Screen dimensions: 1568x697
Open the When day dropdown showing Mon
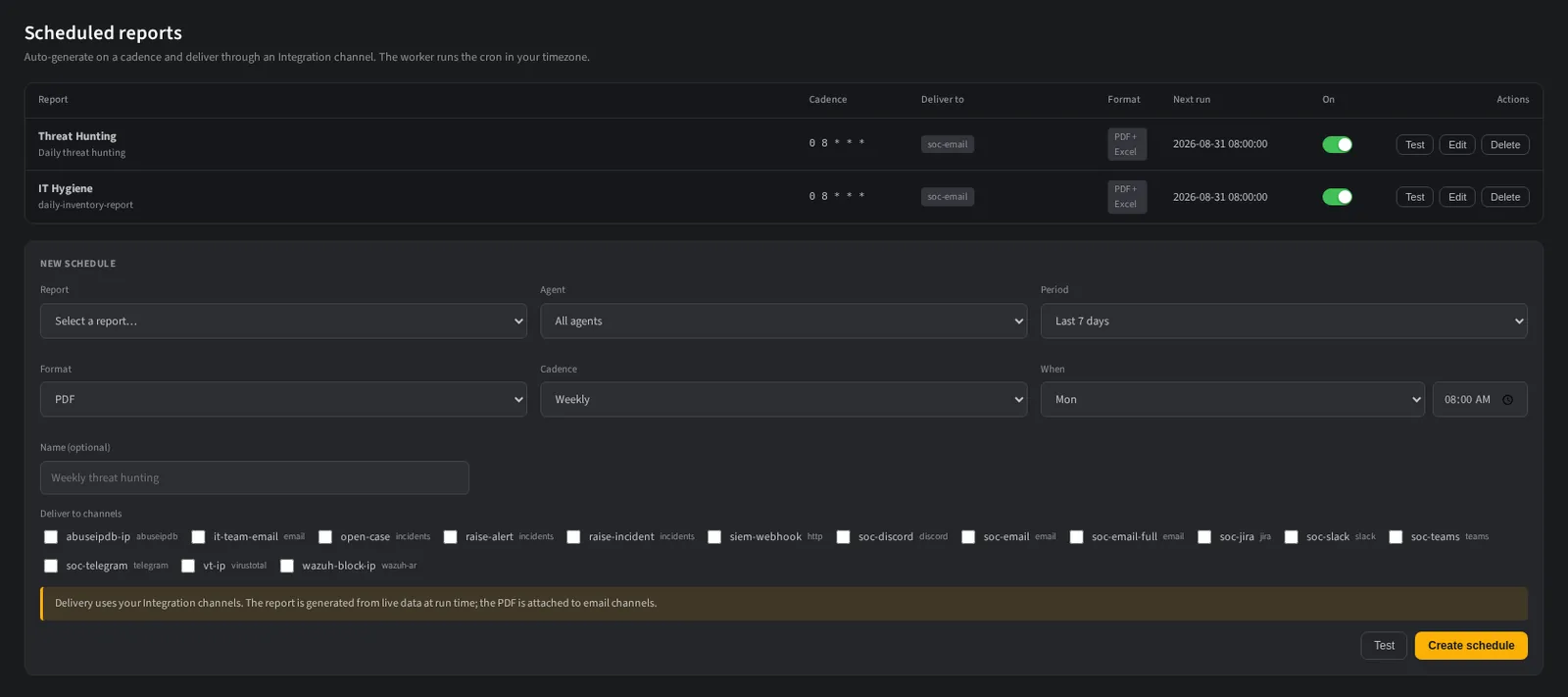1232,399
